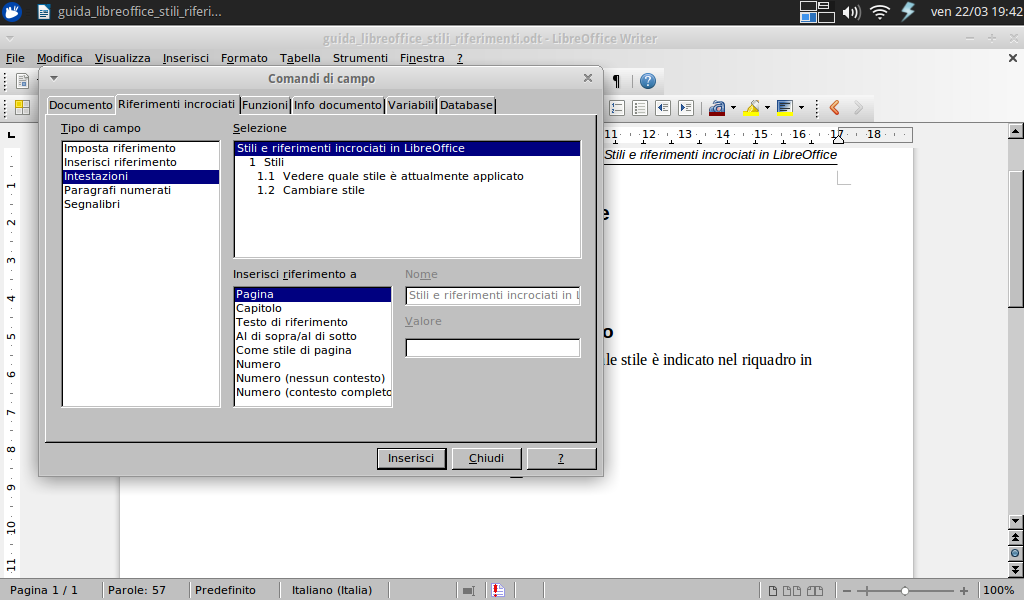Screen dimensions: 1024x600
Task: Click the document modified icon in status bar
Action: 498,590
